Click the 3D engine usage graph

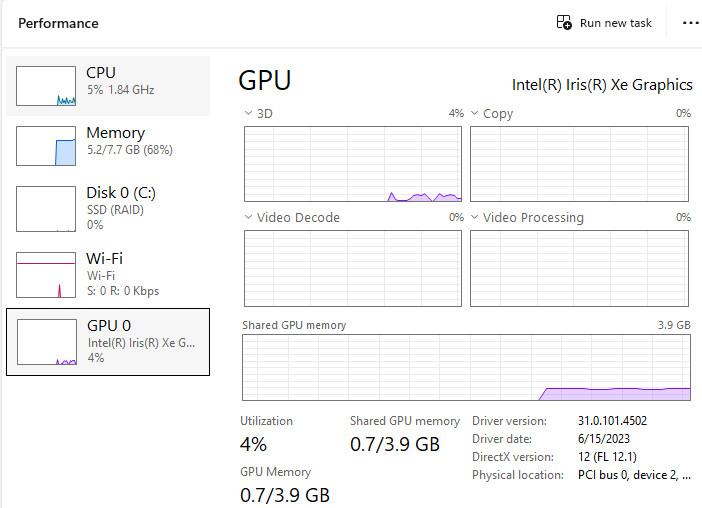point(353,164)
